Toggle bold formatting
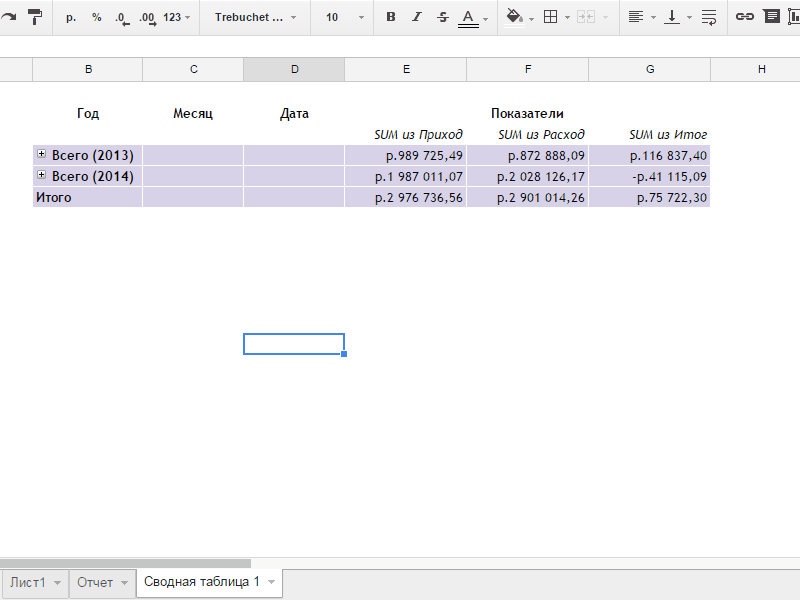This screenshot has width=800, height=600. click(391, 17)
